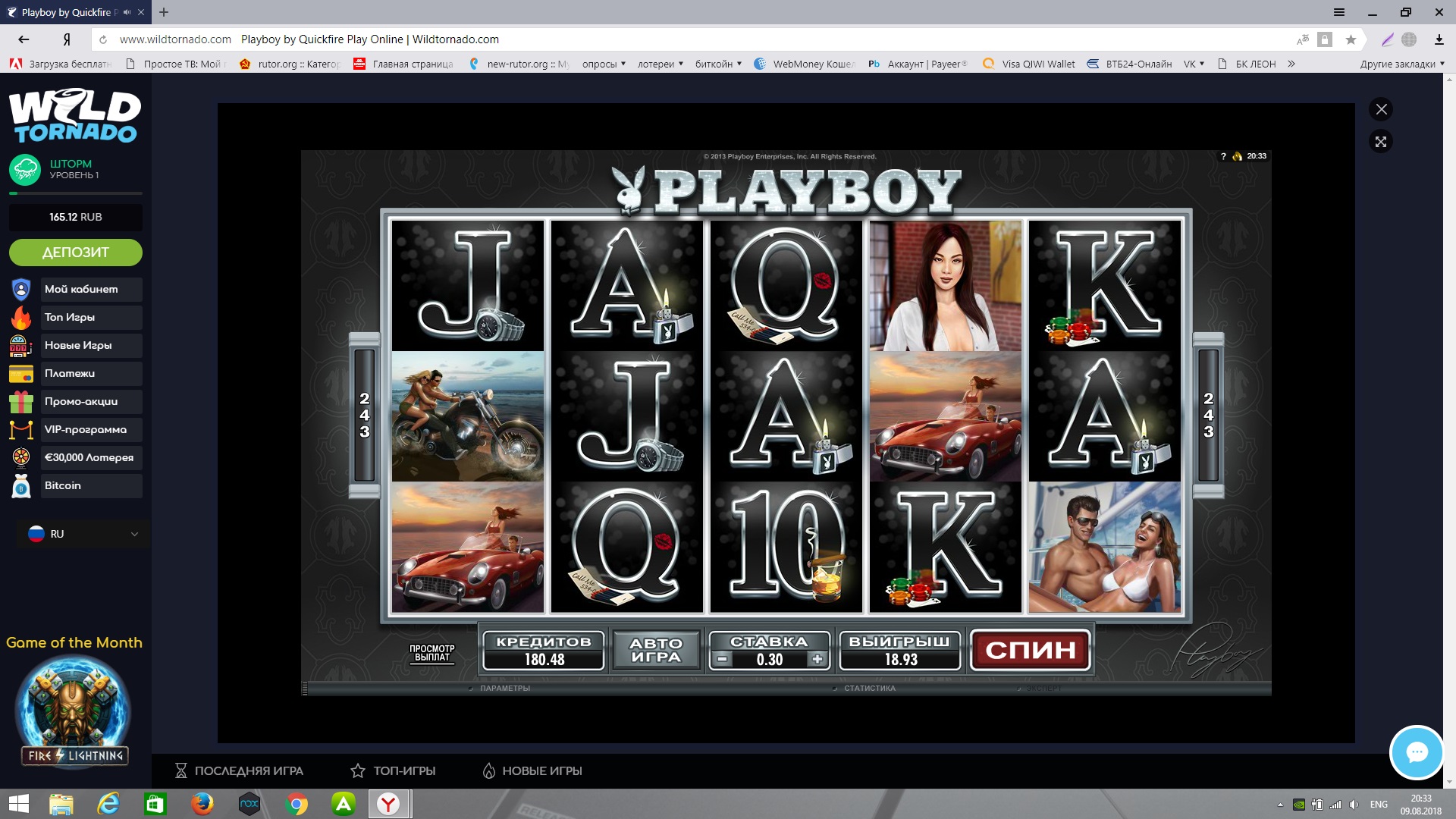The width and height of the screenshot is (1456, 819).
Task: Click the Новые Игры slot machine icon
Action: [20, 346]
